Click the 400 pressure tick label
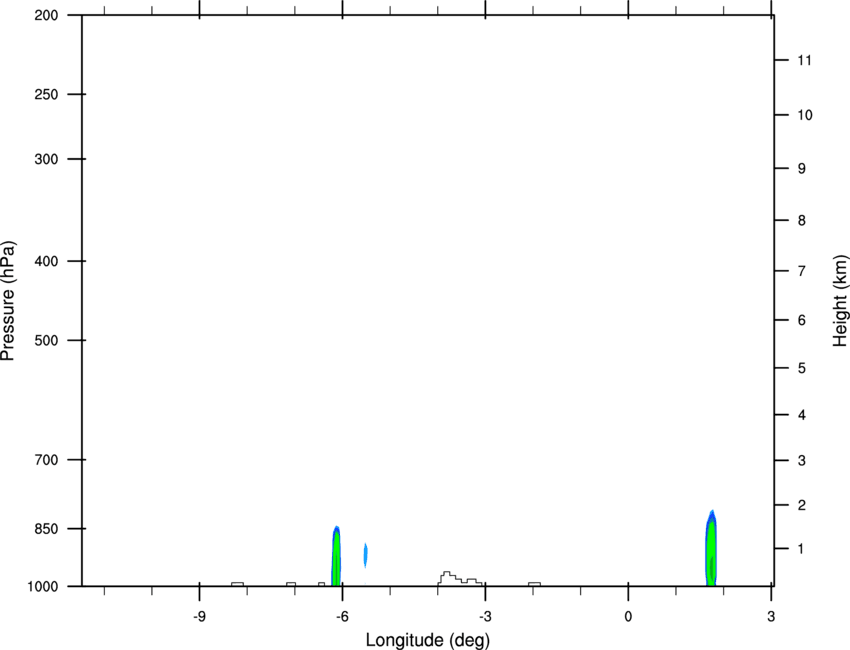850x650 pixels. (46, 261)
